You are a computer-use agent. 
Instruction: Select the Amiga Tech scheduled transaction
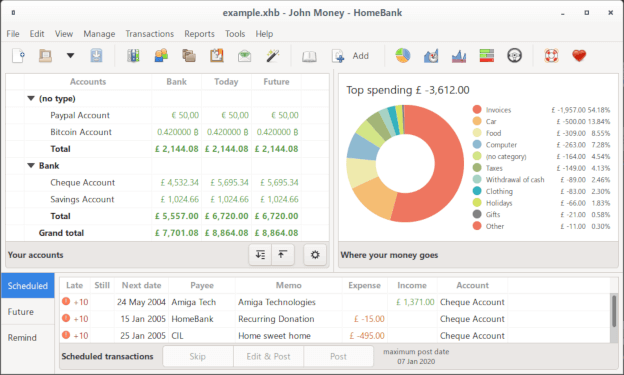click(x=334, y=302)
